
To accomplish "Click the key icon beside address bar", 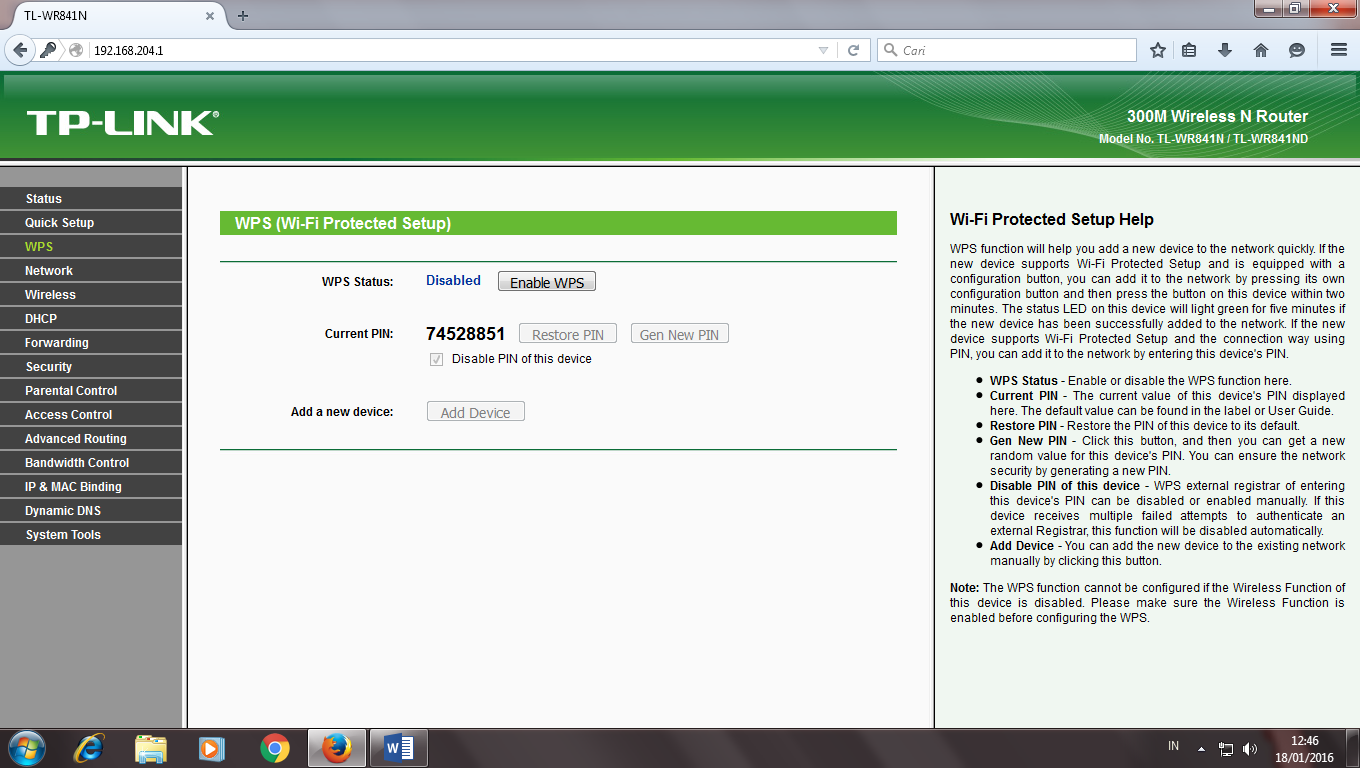I will pos(49,50).
